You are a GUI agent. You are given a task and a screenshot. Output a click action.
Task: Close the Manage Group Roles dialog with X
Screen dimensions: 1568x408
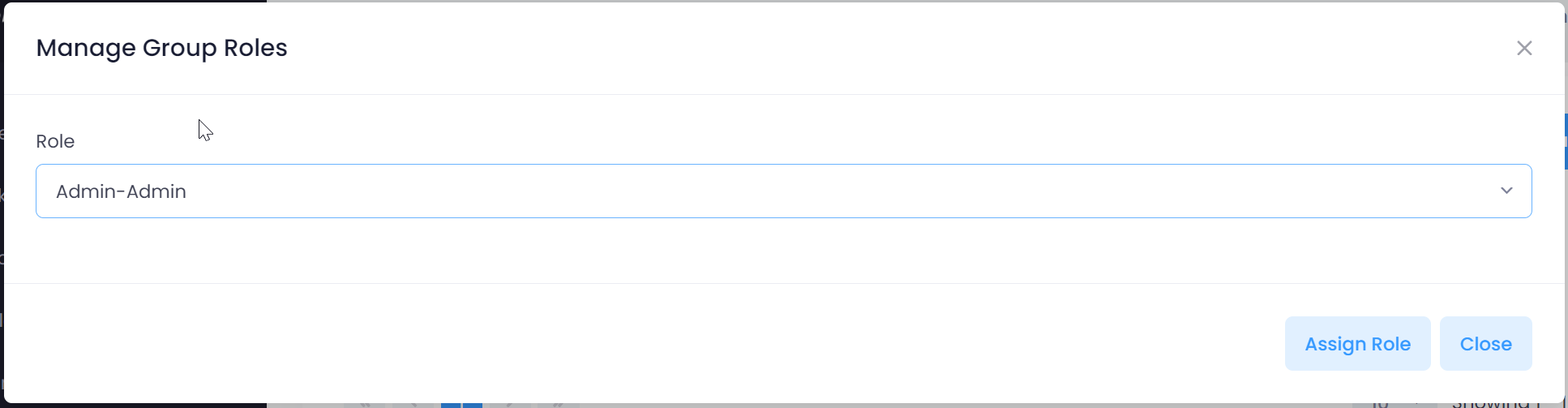[1524, 49]
